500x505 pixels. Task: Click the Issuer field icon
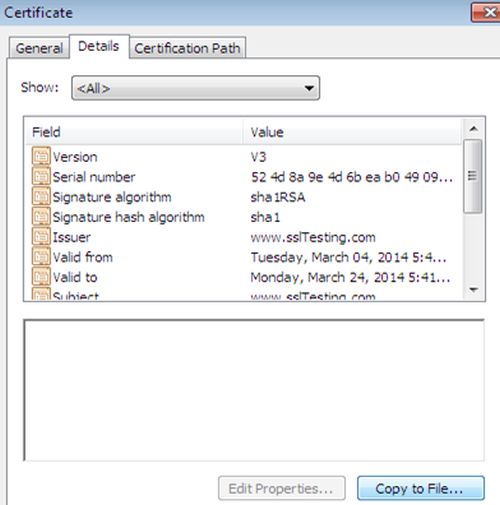tap(41, 236)
